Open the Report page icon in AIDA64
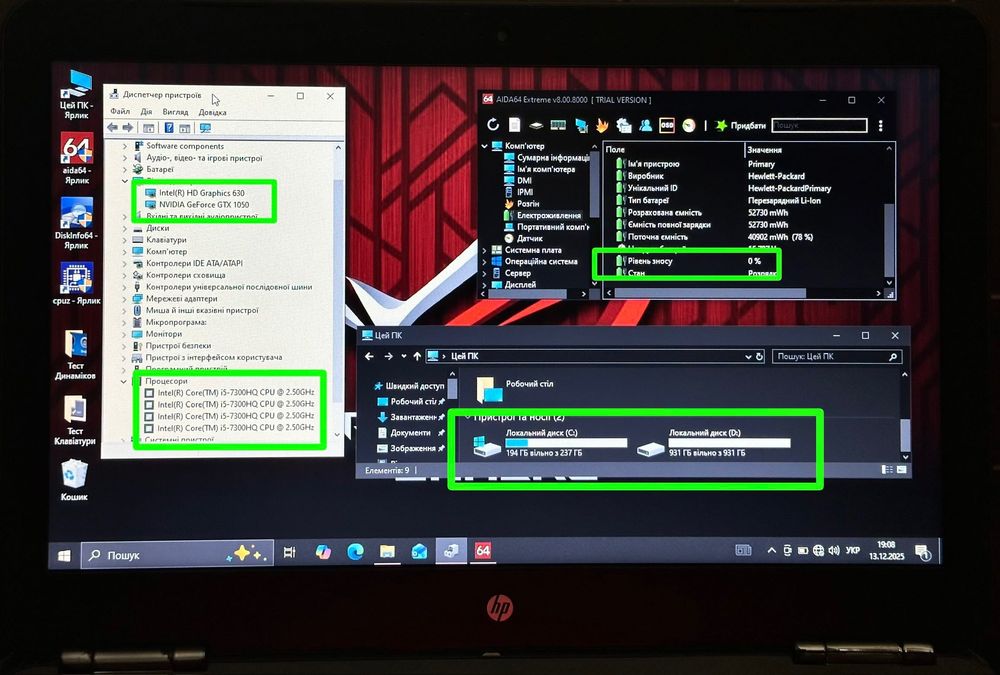Screen dimensions: 1000x675 coord(515,125)
